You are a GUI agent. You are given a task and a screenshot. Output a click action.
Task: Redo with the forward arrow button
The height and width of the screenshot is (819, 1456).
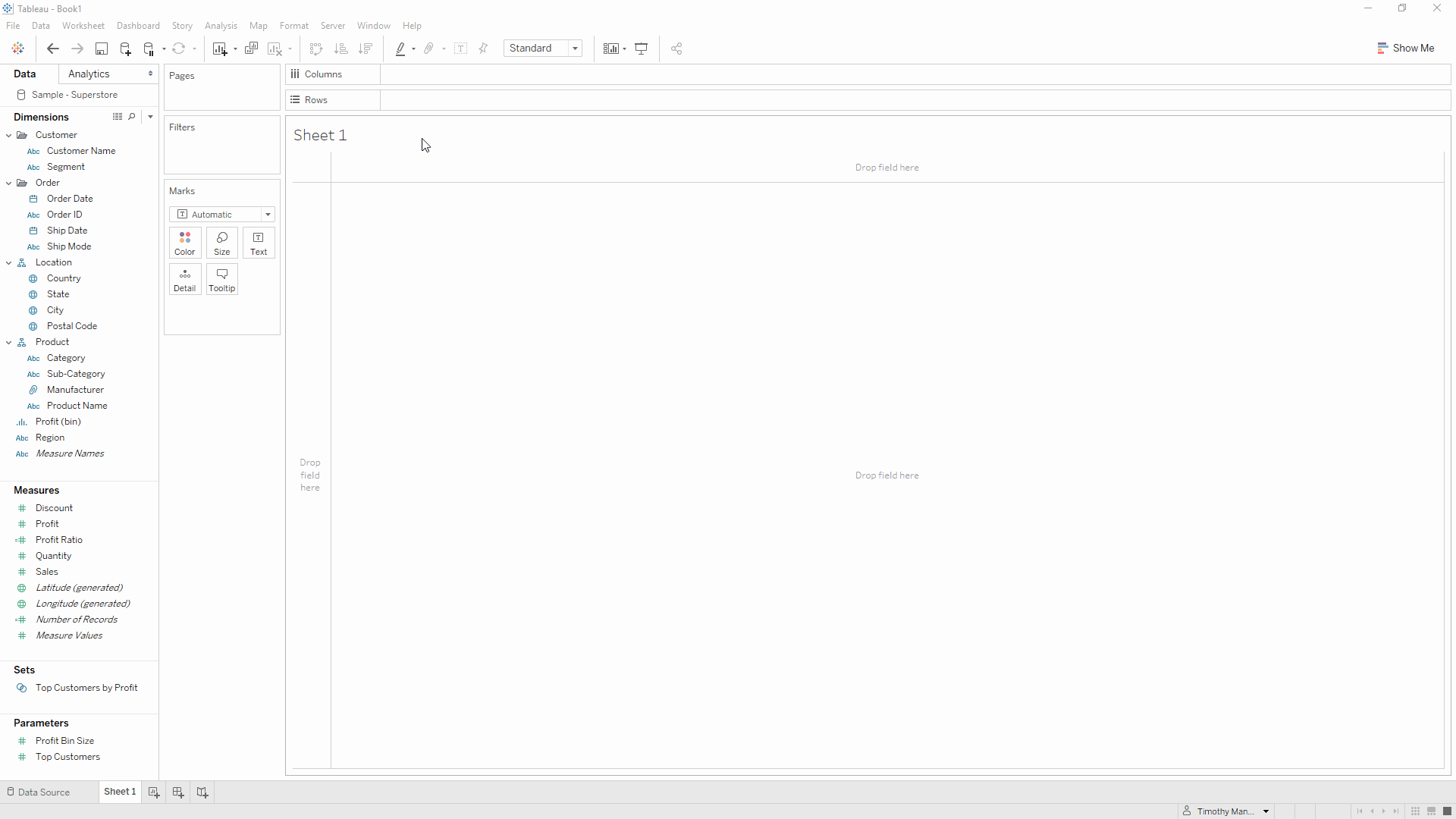[77, 49]
